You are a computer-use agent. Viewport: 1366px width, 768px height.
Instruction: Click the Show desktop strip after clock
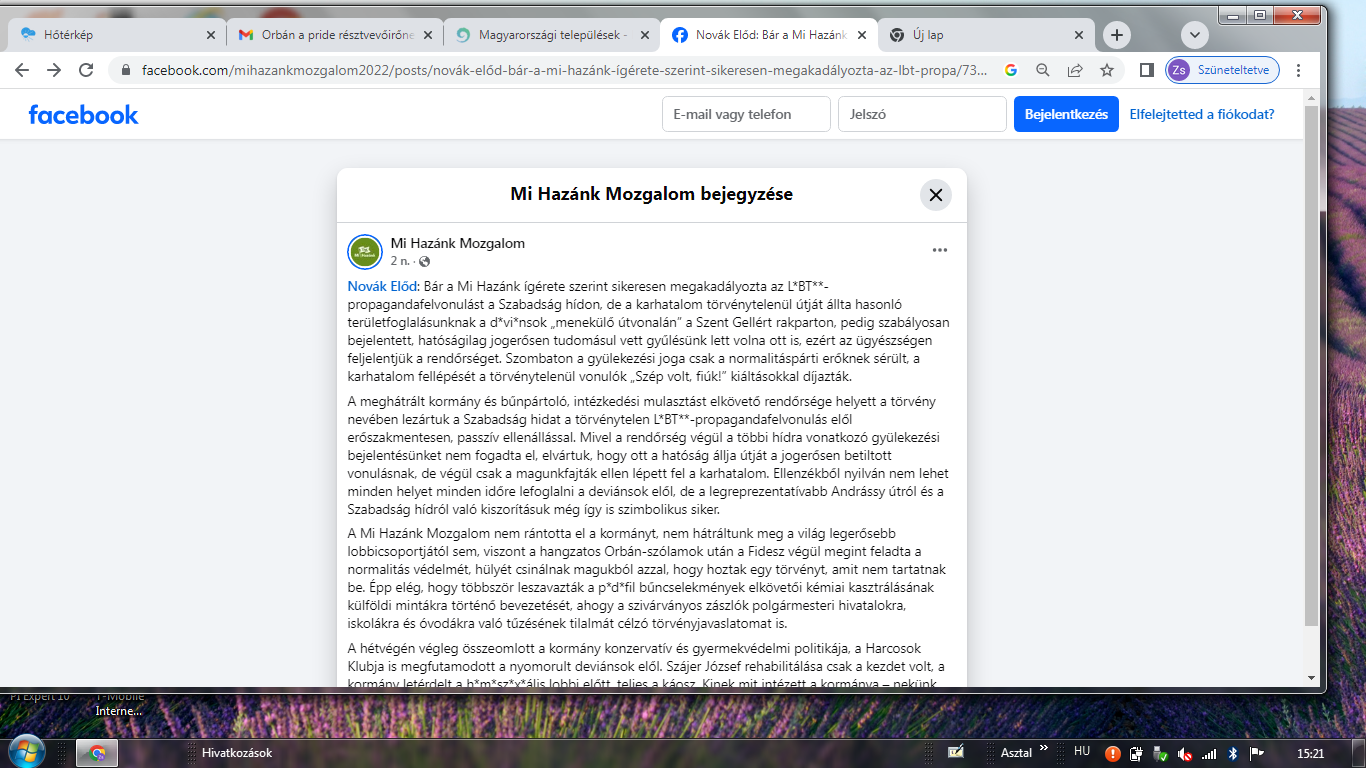tap(1358, 753)
